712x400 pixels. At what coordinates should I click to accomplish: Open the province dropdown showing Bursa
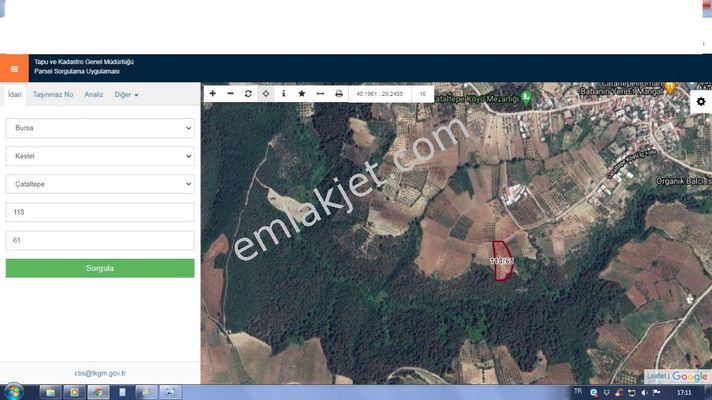[x=100, y=128]
